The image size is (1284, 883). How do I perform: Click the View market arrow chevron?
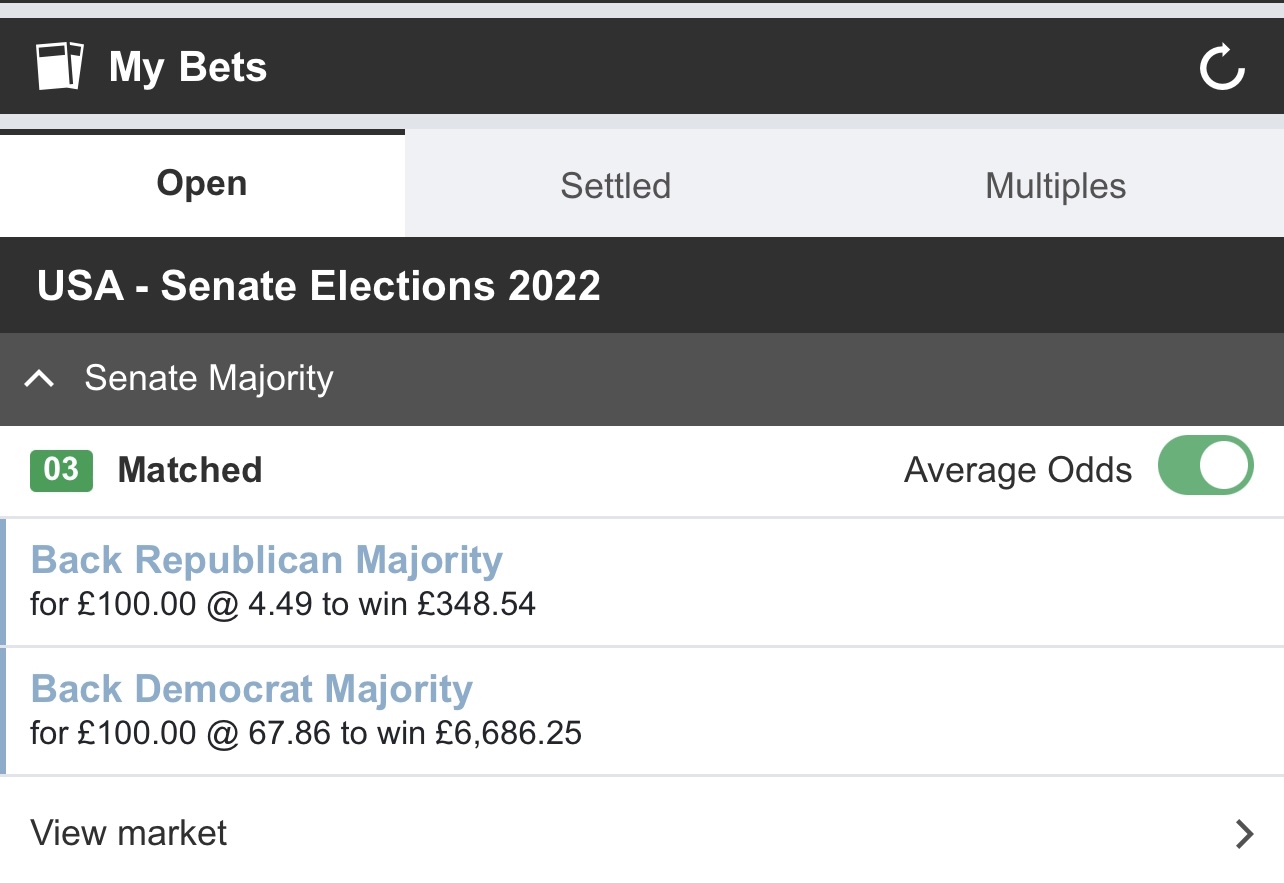click(1244, 833)
